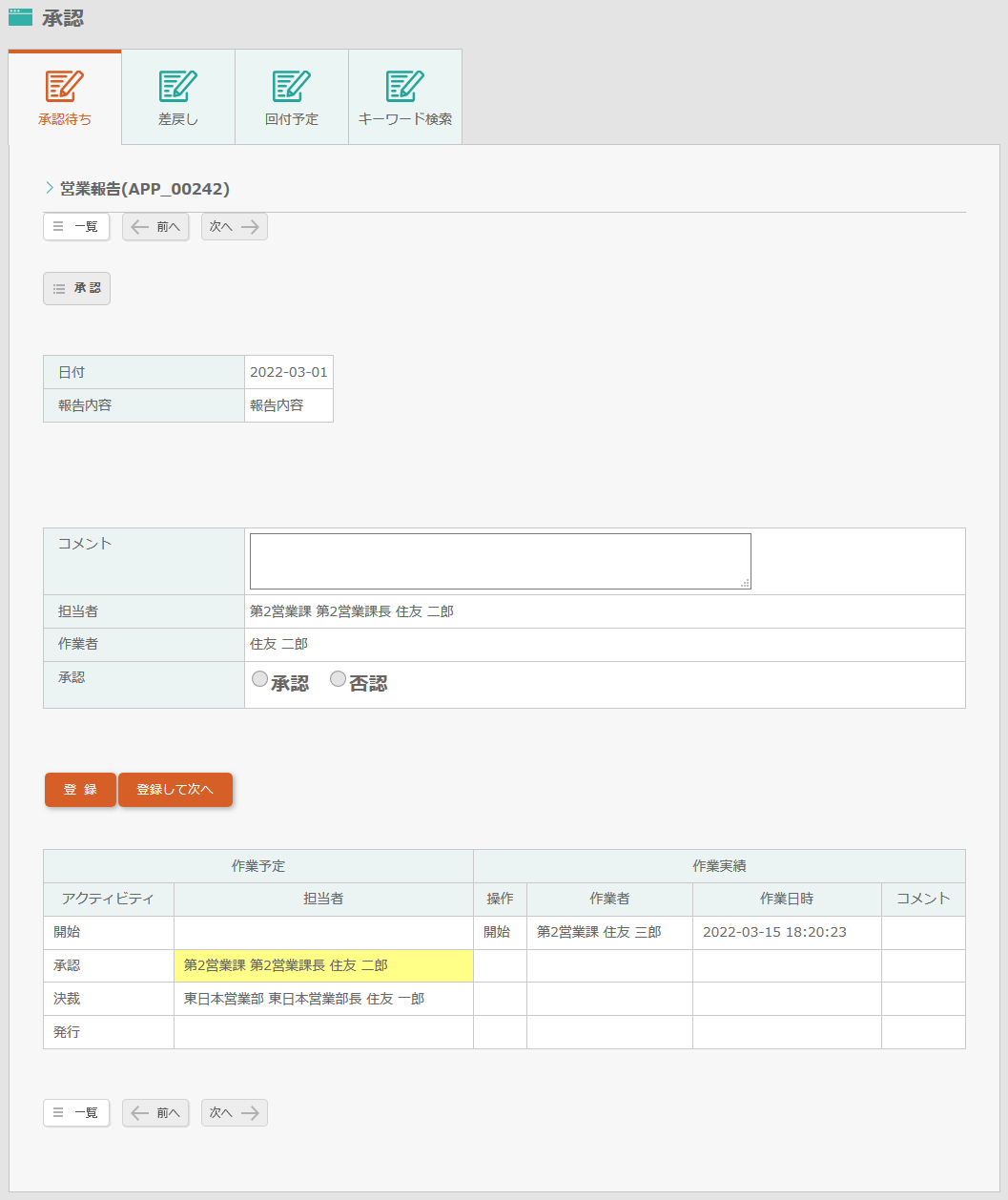This screenshot has height=1200, width=1008.
Task: Select the 承認 radio button
Action: click(x=259, y=679)
